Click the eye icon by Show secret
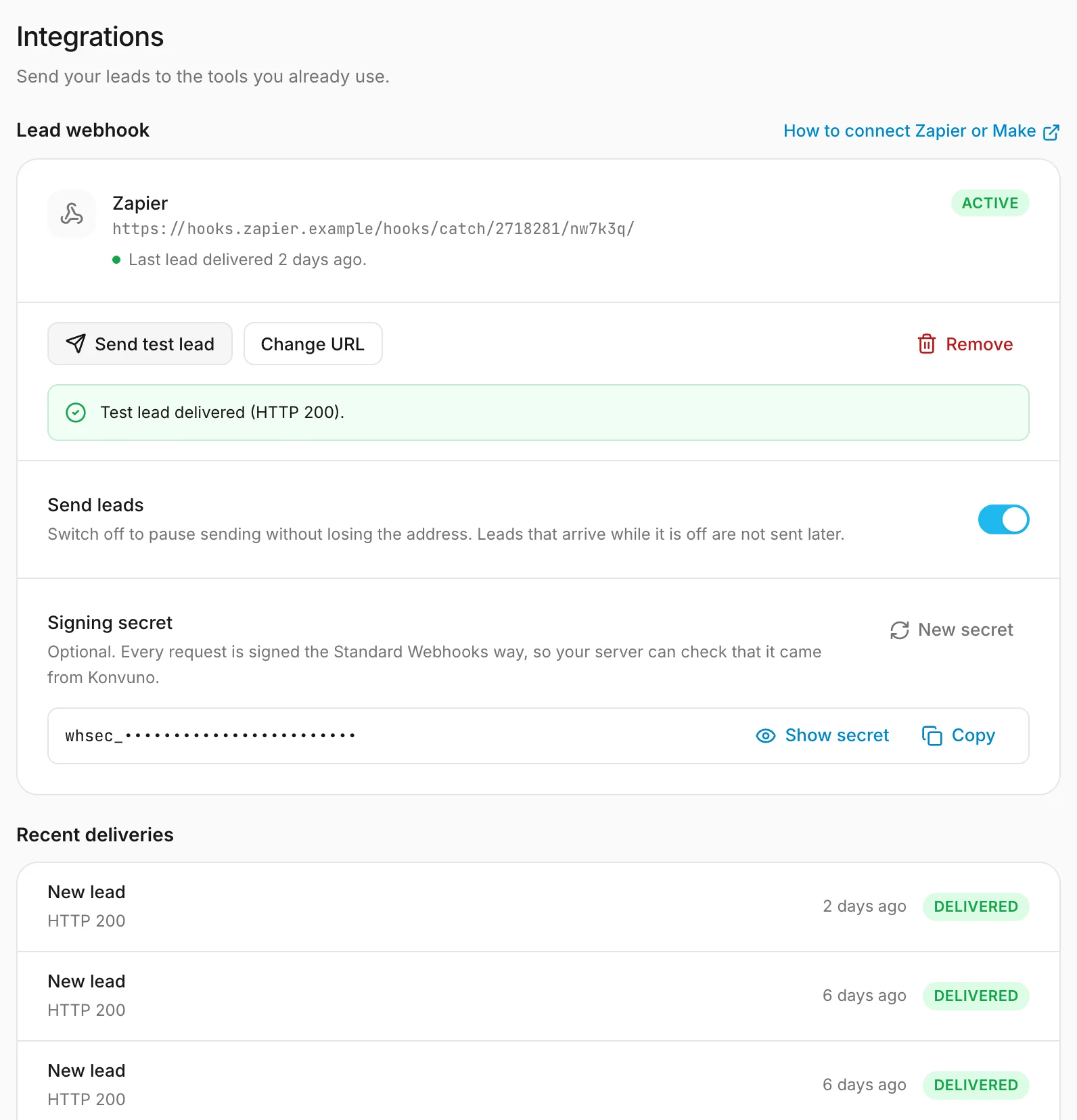Screen dimensions: 1077x1120 click(x=765, y=736)
